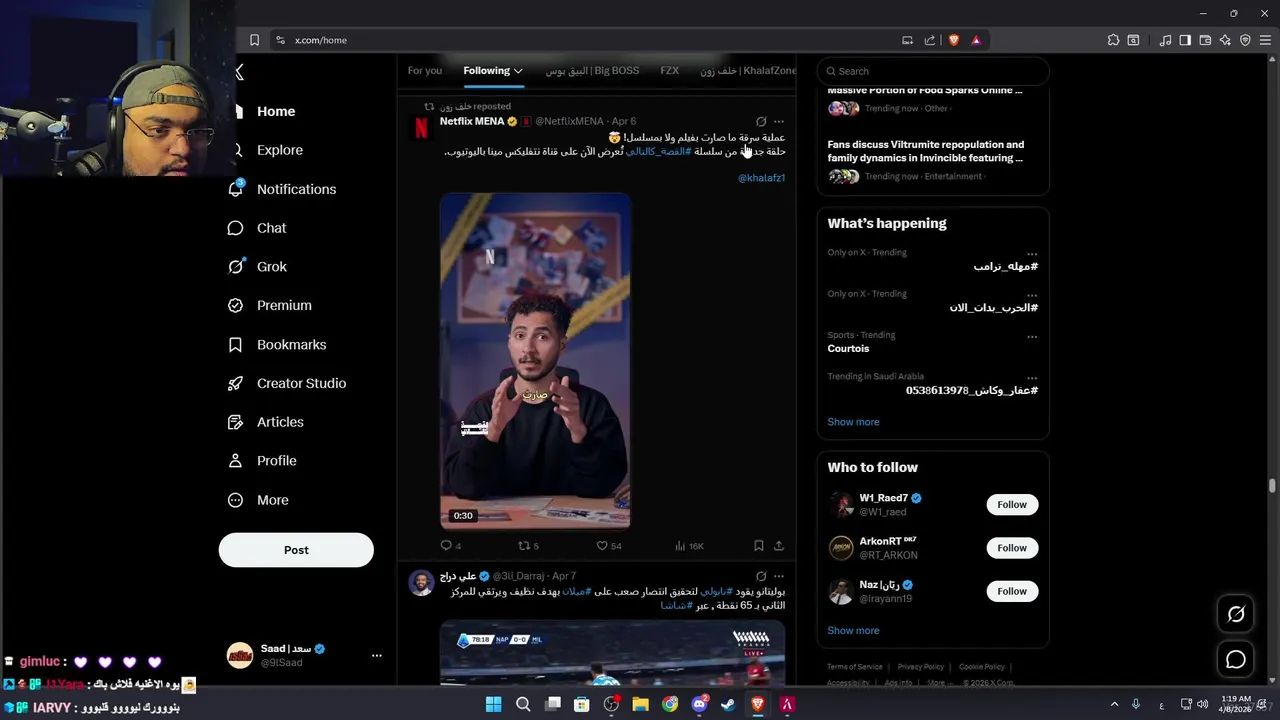Open more options for Courtois trend

(x=1032, y=336)
